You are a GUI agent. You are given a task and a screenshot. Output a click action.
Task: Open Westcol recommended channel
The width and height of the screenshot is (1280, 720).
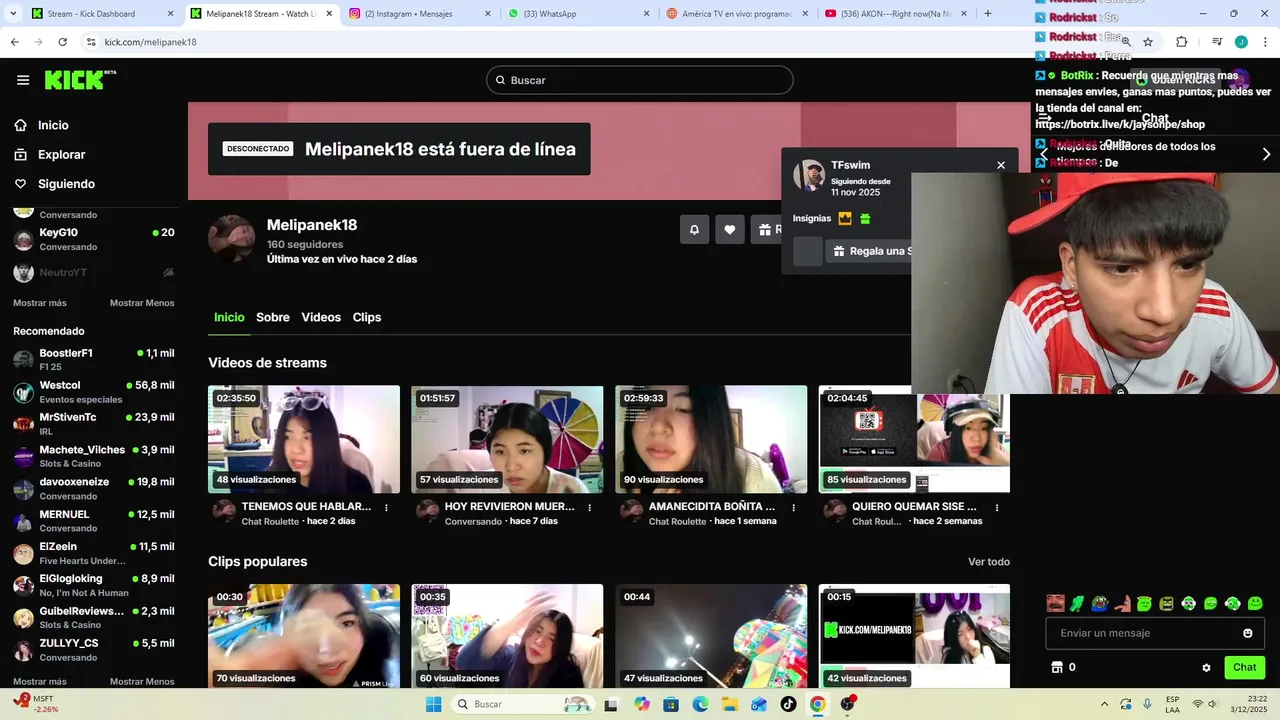pyautogui.click(x=94, y=392)
